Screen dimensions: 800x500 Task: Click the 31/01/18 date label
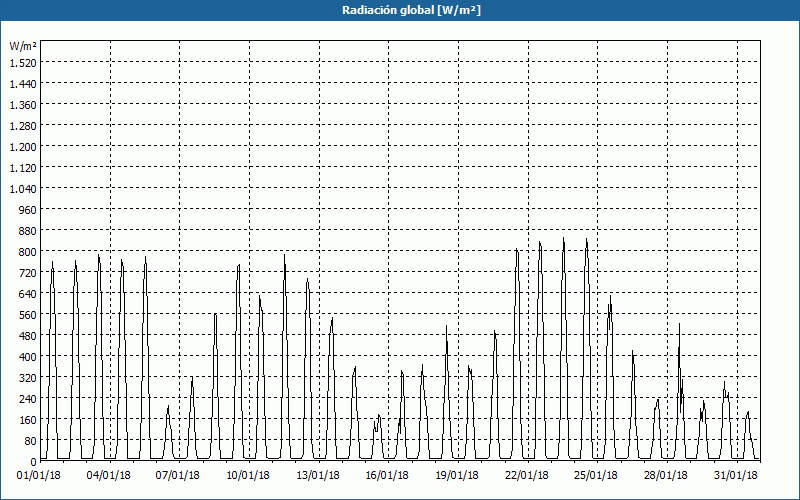point(736,476)
